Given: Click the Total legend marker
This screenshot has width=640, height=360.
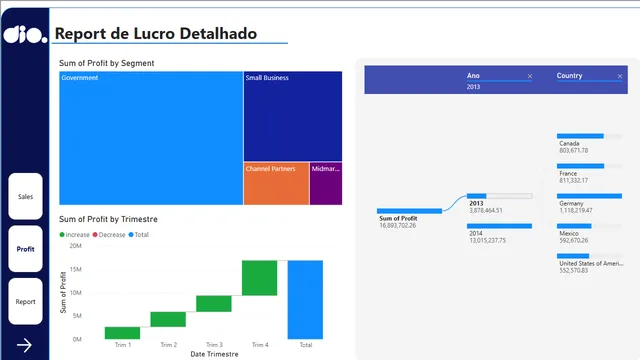Looking at the screenshot, I should coord(131,235).
